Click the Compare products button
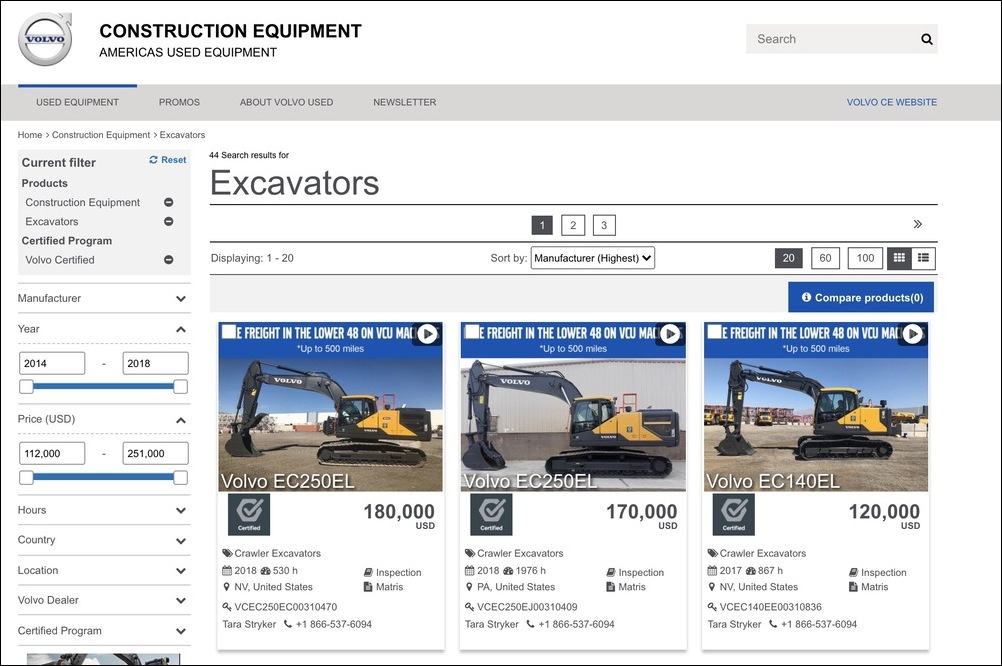The width and height of the screenshot is (1002, 666). tap(861, 297)
